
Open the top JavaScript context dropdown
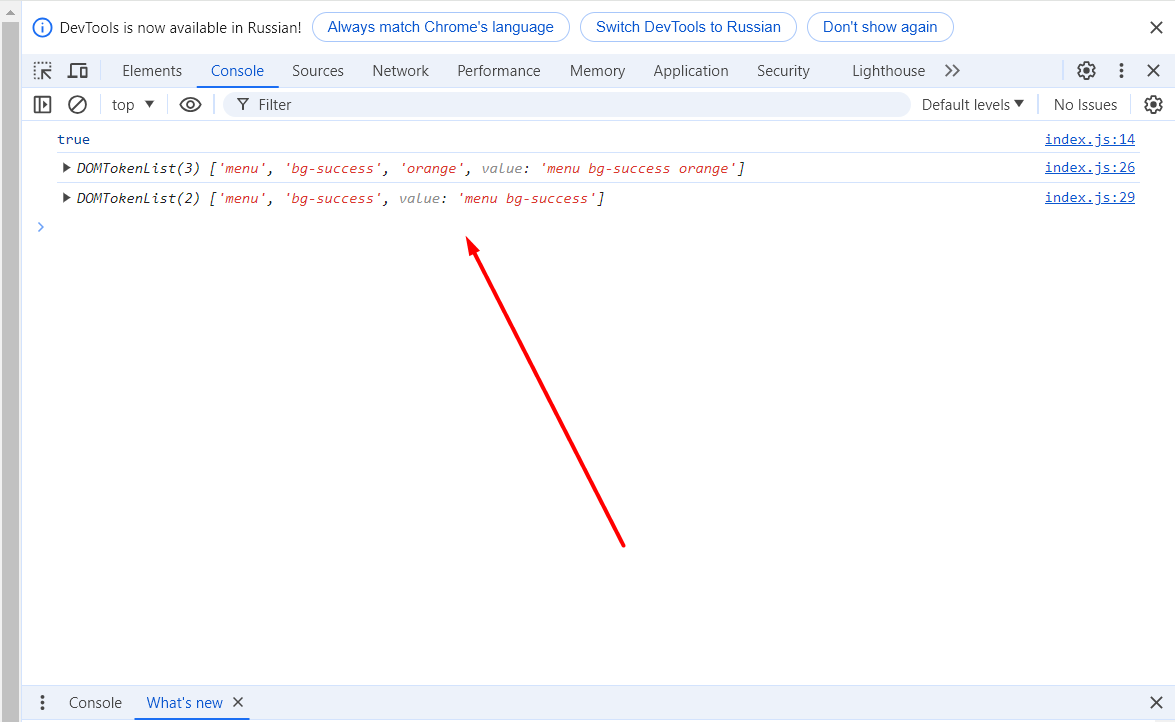133,104
